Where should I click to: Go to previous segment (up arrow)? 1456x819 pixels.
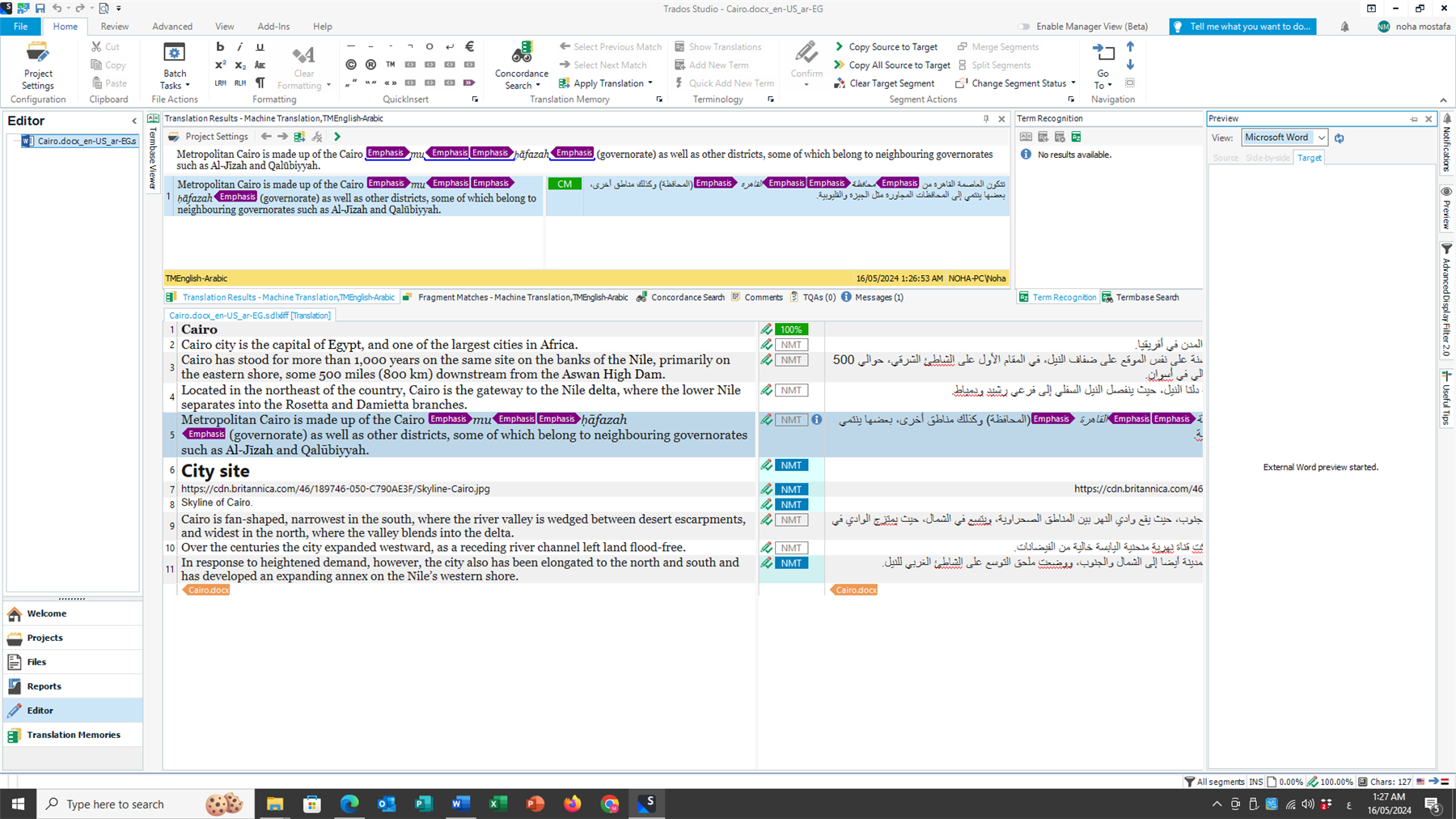[1130, 47]
